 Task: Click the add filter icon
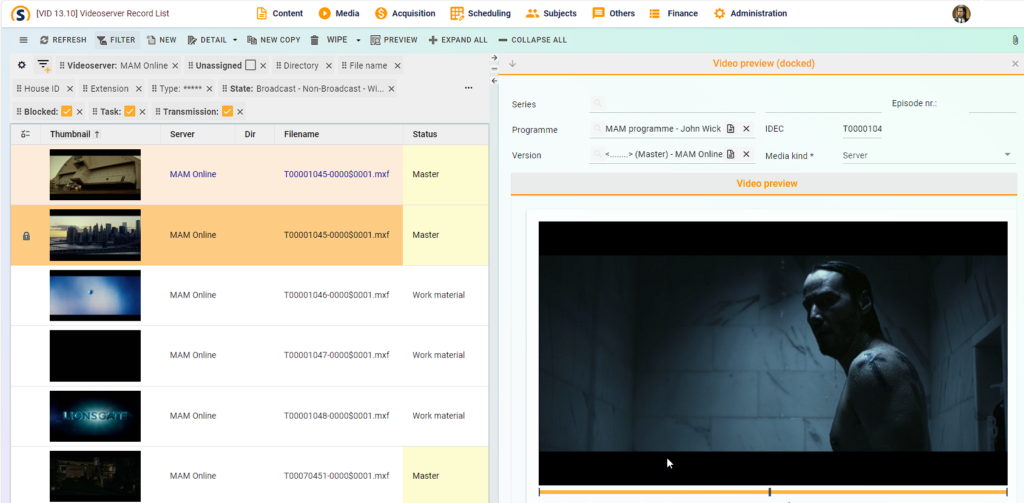click(43, 65)
